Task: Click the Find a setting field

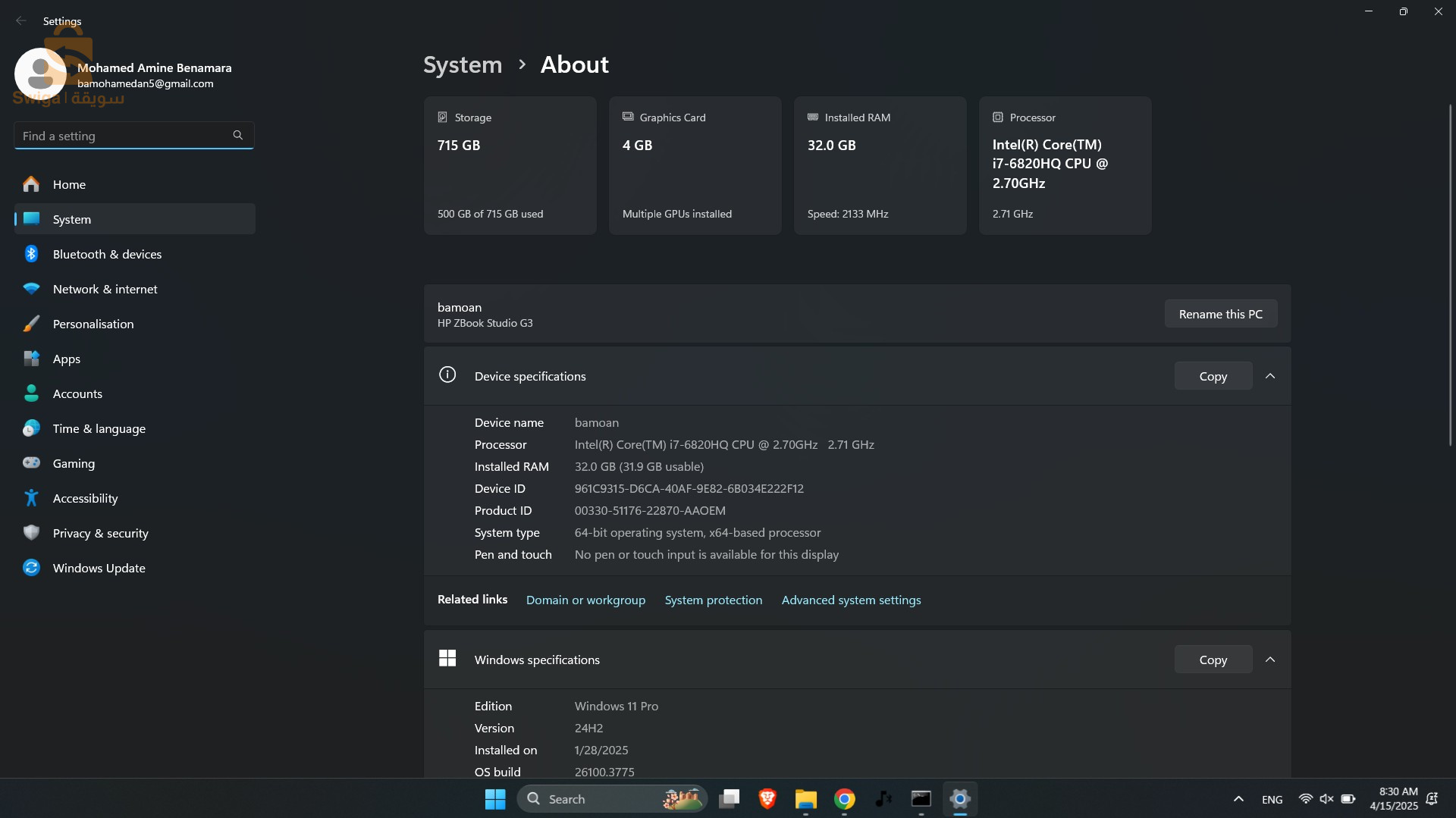Action: click(134, 135)
